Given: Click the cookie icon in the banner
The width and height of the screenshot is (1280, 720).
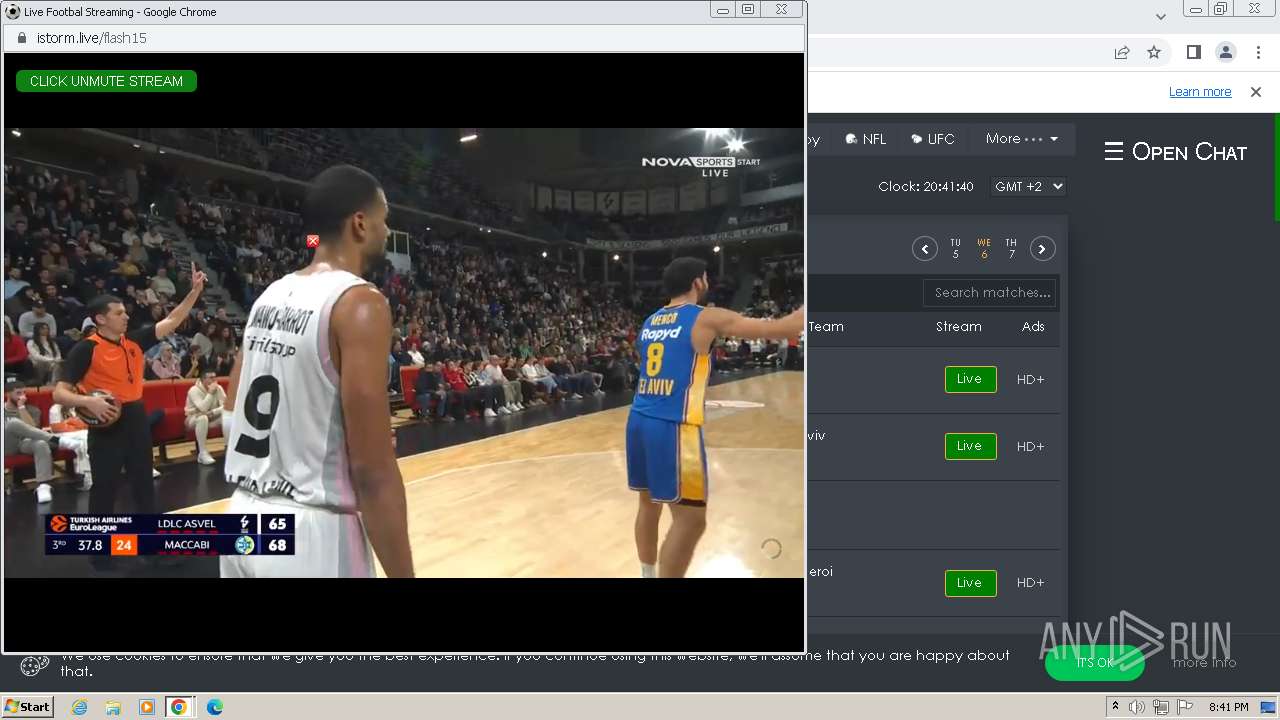Looking at the screenshot, I should point(35,665).
